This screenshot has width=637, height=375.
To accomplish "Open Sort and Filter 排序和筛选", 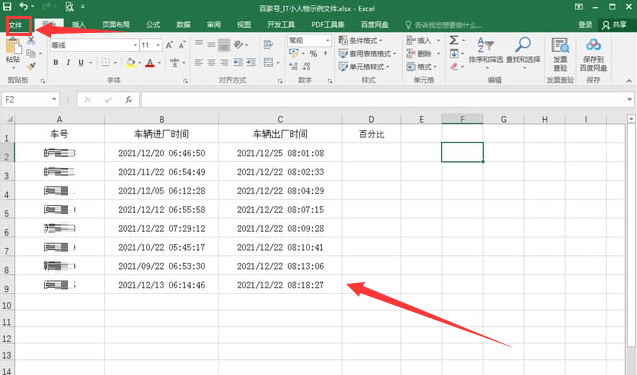I will [486, 52].
